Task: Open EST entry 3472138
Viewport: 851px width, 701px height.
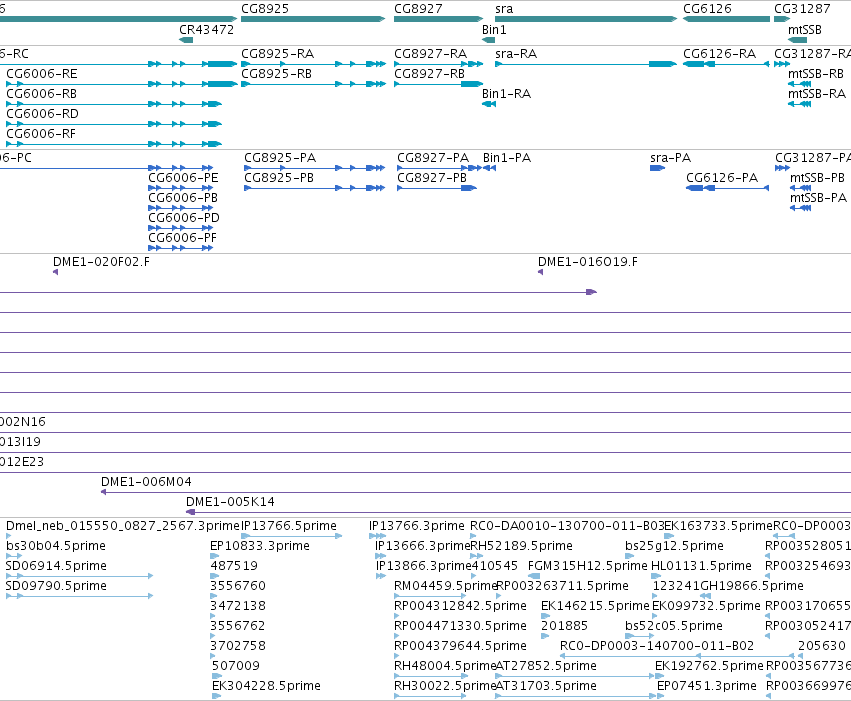Action: coord(238,606)
